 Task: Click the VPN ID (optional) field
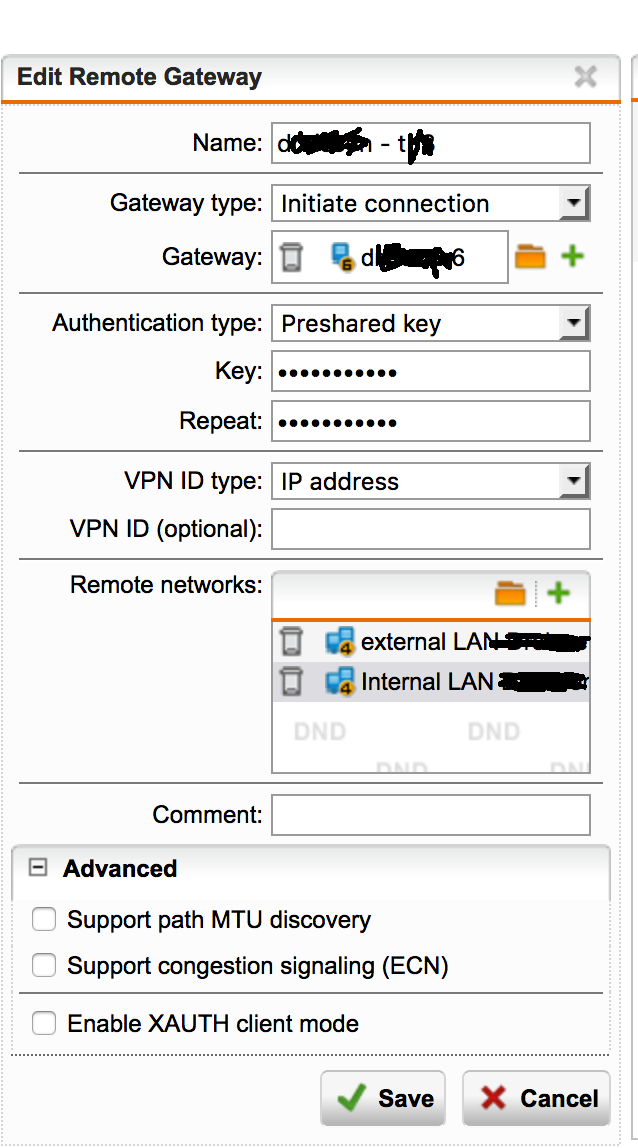click(x=430, y=529)
